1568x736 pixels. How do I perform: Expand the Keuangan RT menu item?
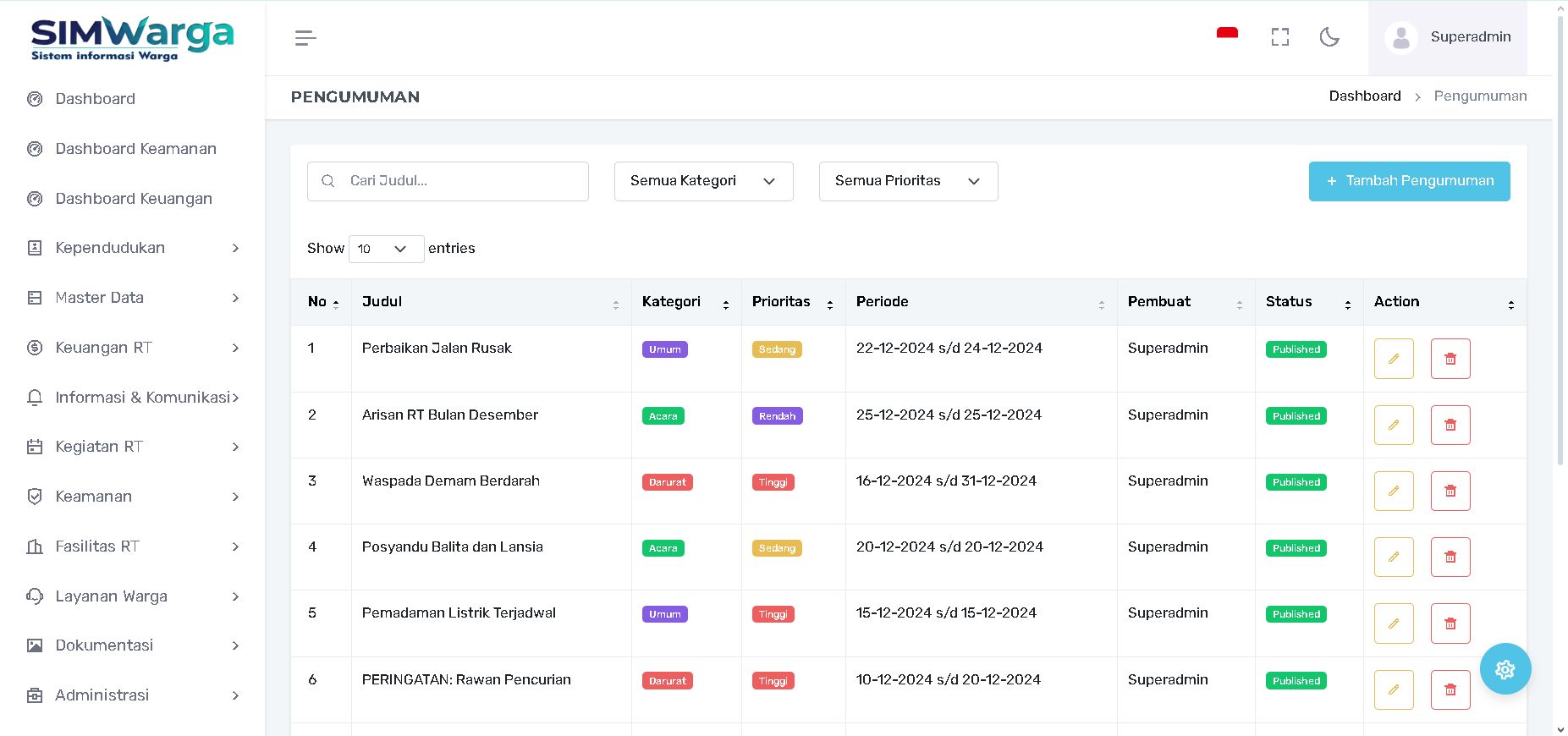pyautogui.click(x=133, y=348)
